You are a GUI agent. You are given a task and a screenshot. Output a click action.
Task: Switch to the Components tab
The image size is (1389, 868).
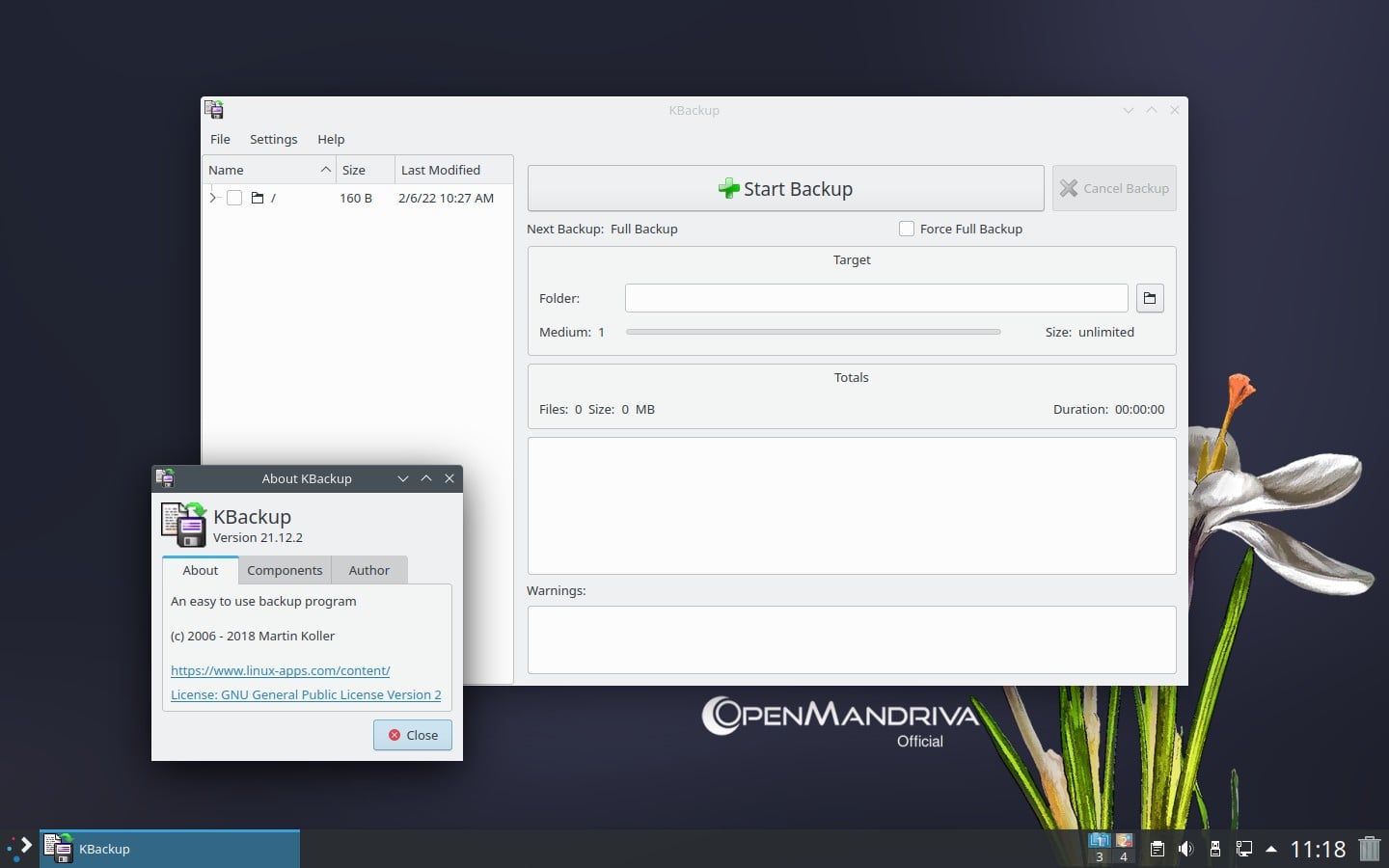click(285, 570)
